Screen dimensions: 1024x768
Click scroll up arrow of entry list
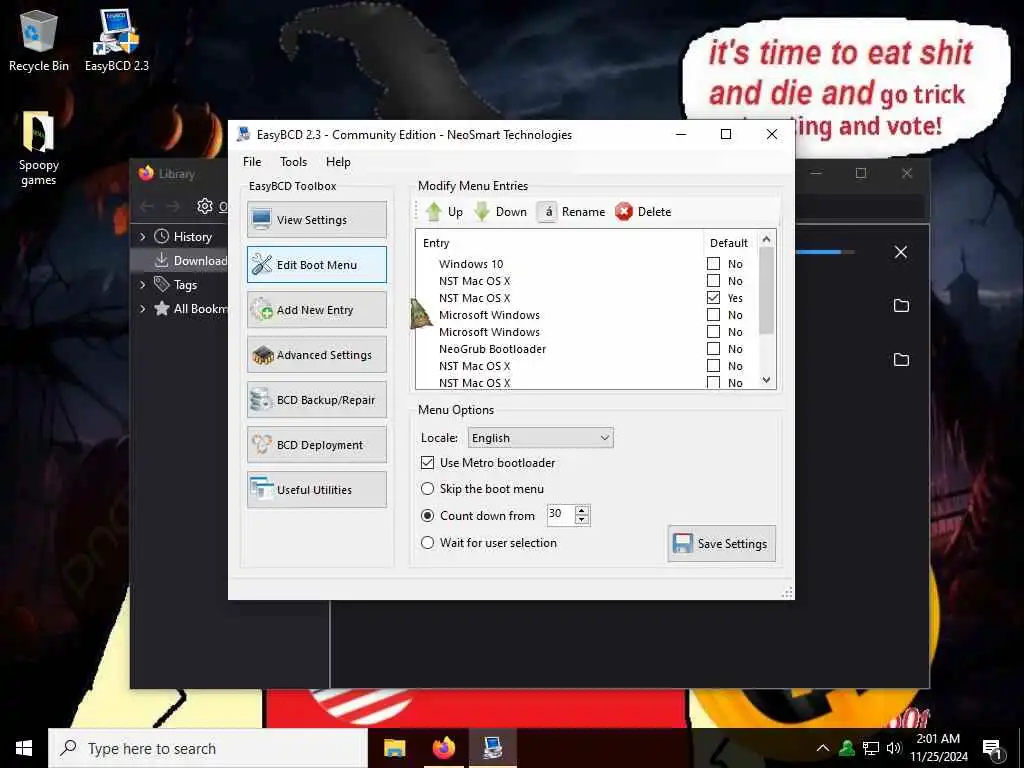pyautogui.click(x=767, y=239)
